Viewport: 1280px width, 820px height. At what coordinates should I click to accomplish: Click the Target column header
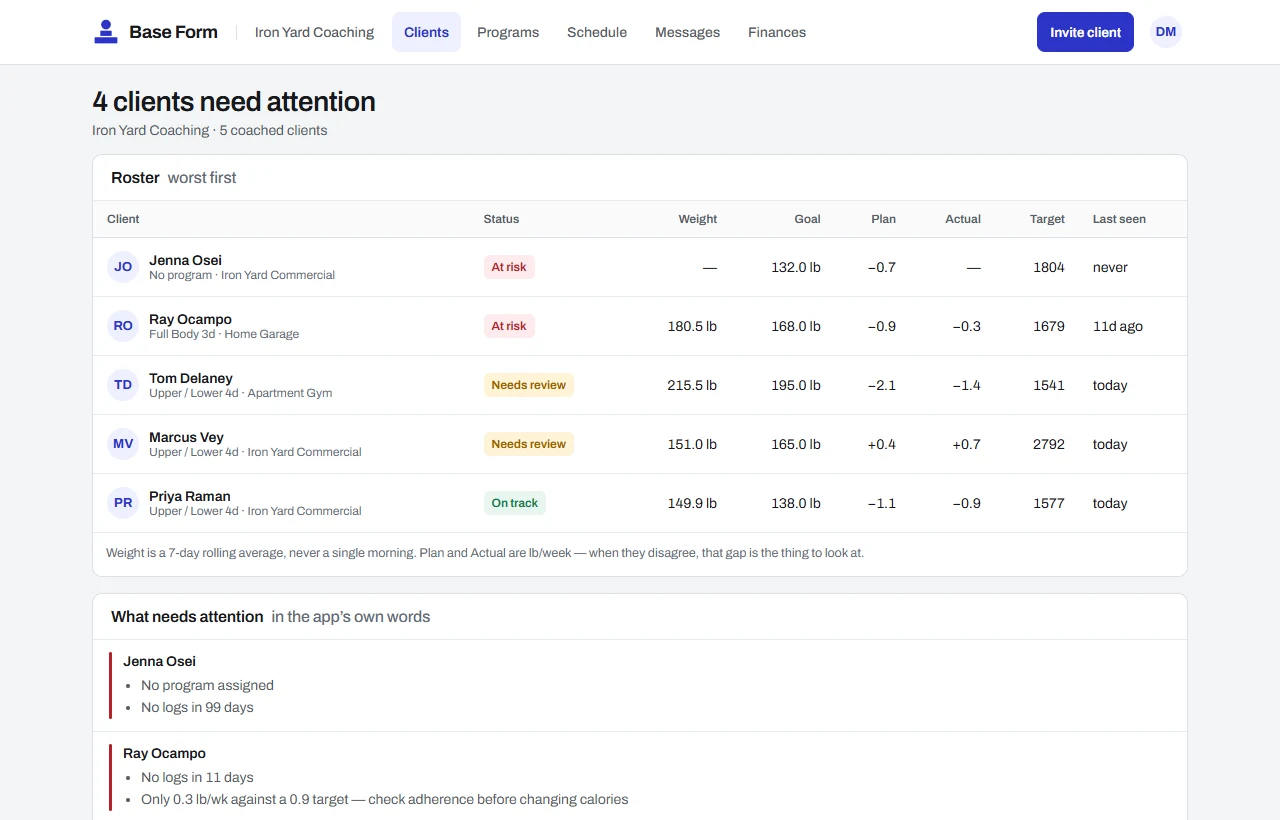click(1047, 219)
